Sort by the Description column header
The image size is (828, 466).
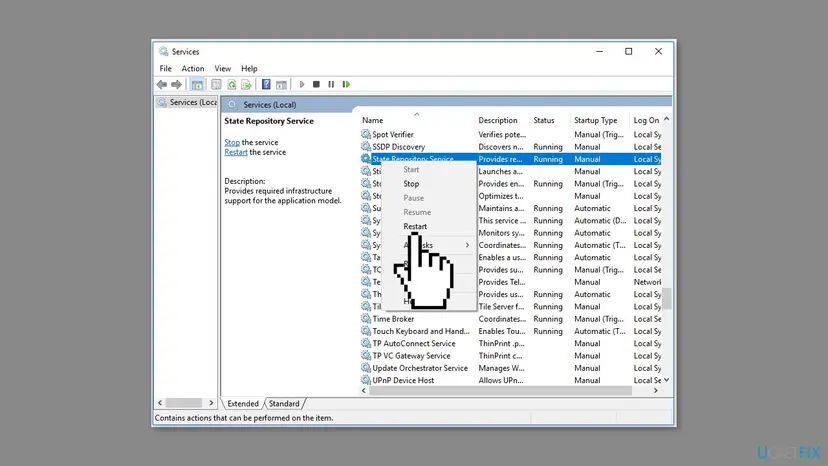[x=502, y=120]
